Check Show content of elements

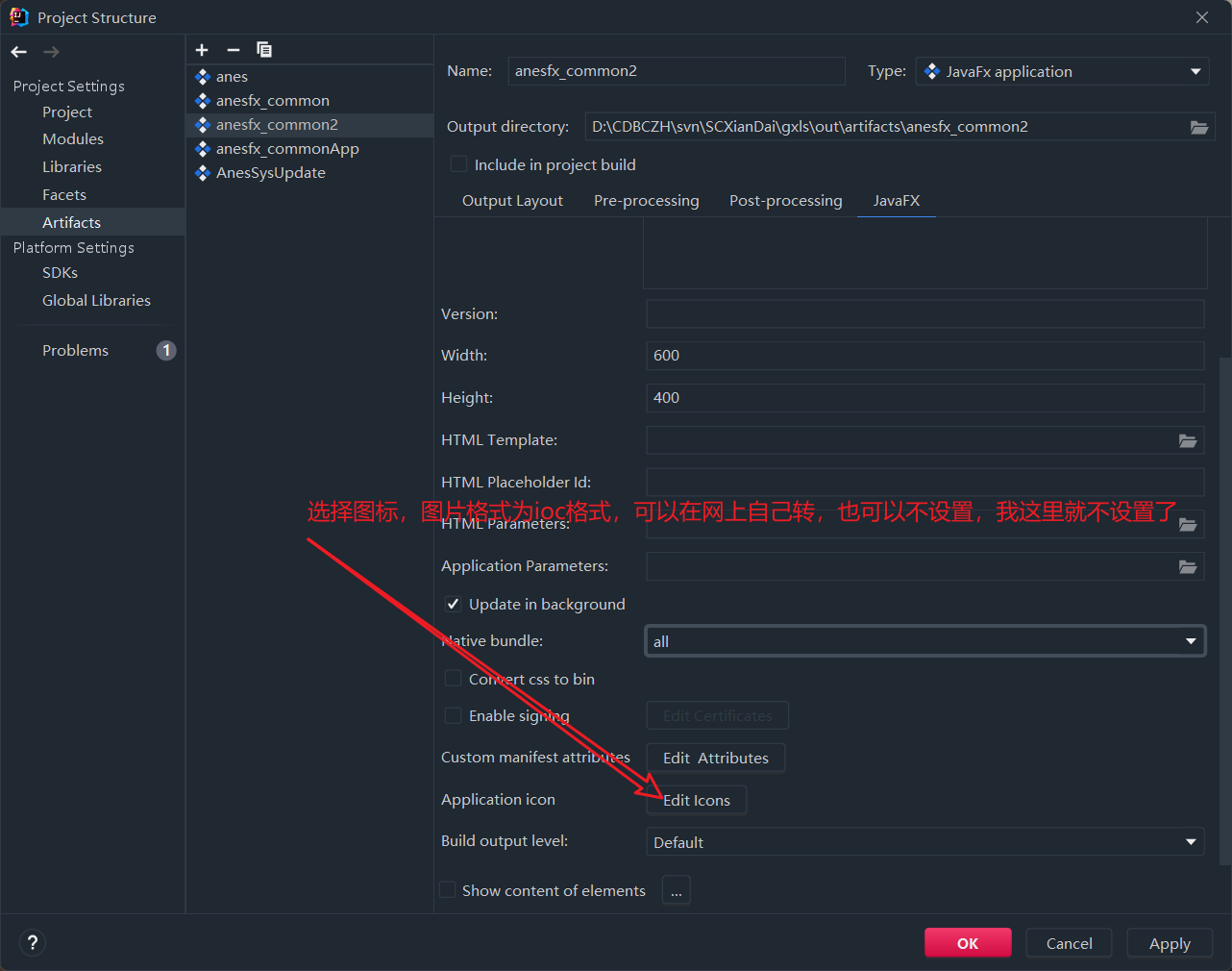click(447, 890)
